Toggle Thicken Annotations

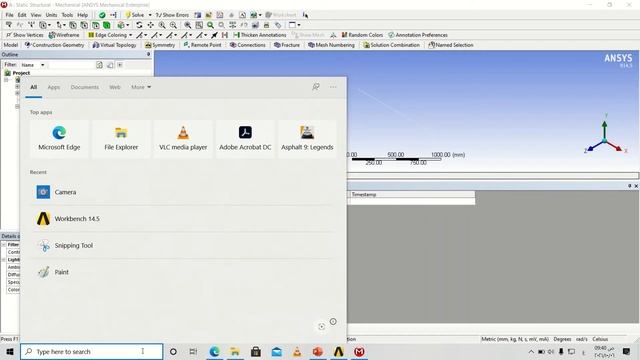point(260,35)
